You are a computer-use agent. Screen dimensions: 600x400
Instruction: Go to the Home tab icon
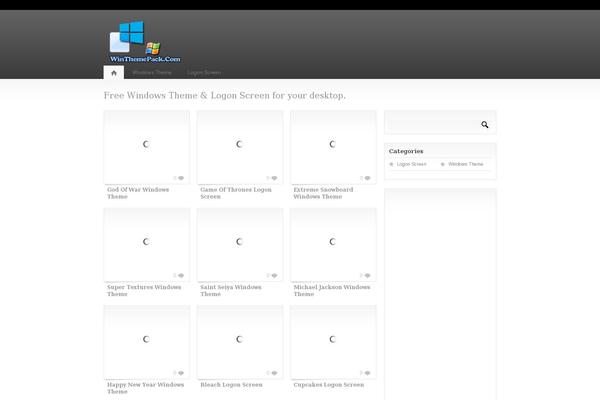(114, 73)
